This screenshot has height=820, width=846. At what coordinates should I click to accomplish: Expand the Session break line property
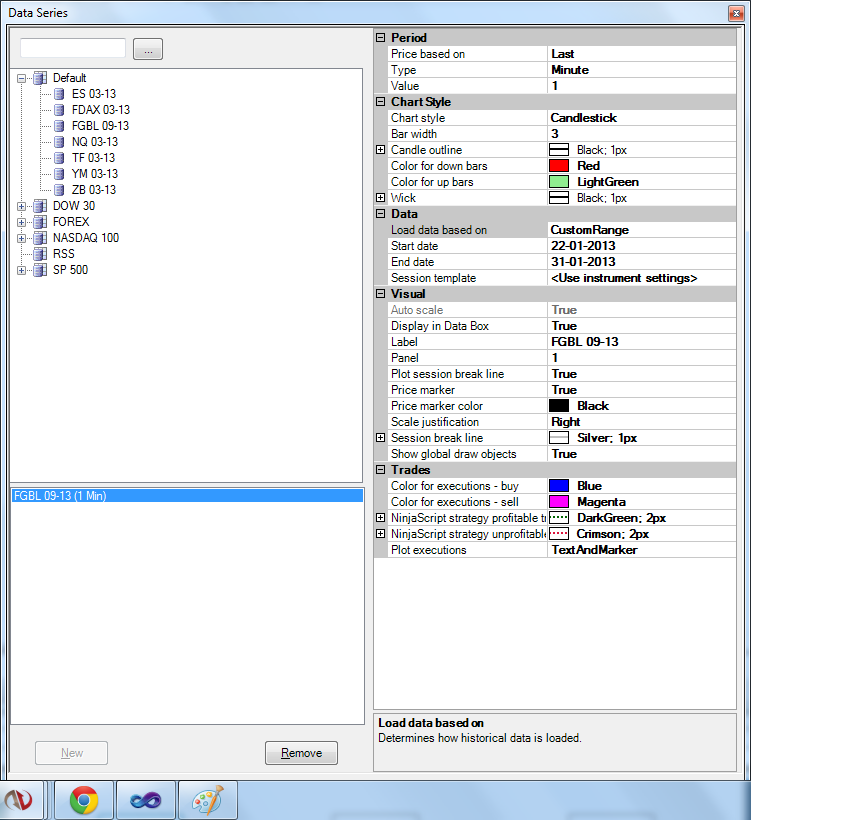click(x=380, y=438)
